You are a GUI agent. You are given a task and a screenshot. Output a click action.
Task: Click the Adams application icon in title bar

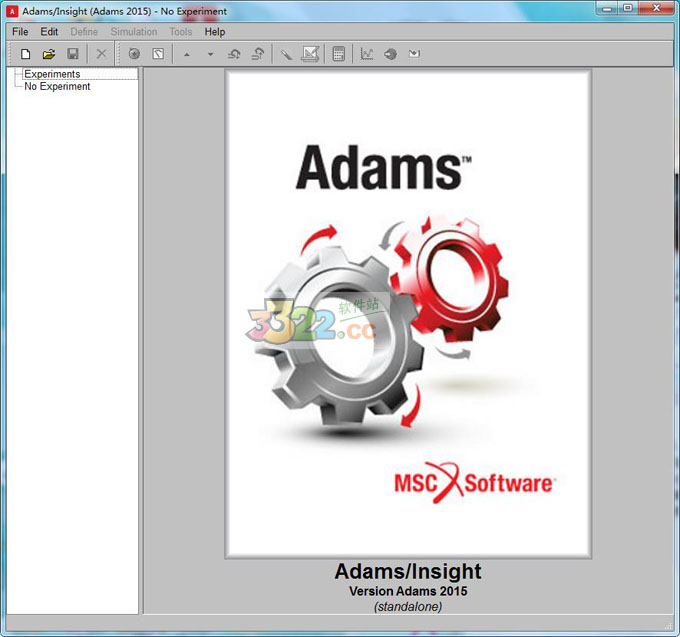(x=12, y=11)
